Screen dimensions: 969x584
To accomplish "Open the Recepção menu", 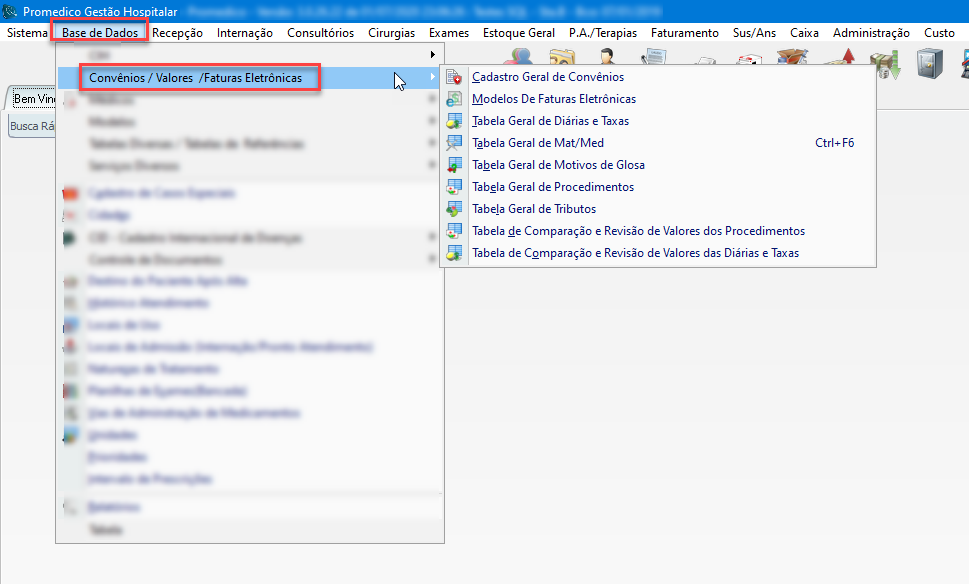I will pos(177,33).
